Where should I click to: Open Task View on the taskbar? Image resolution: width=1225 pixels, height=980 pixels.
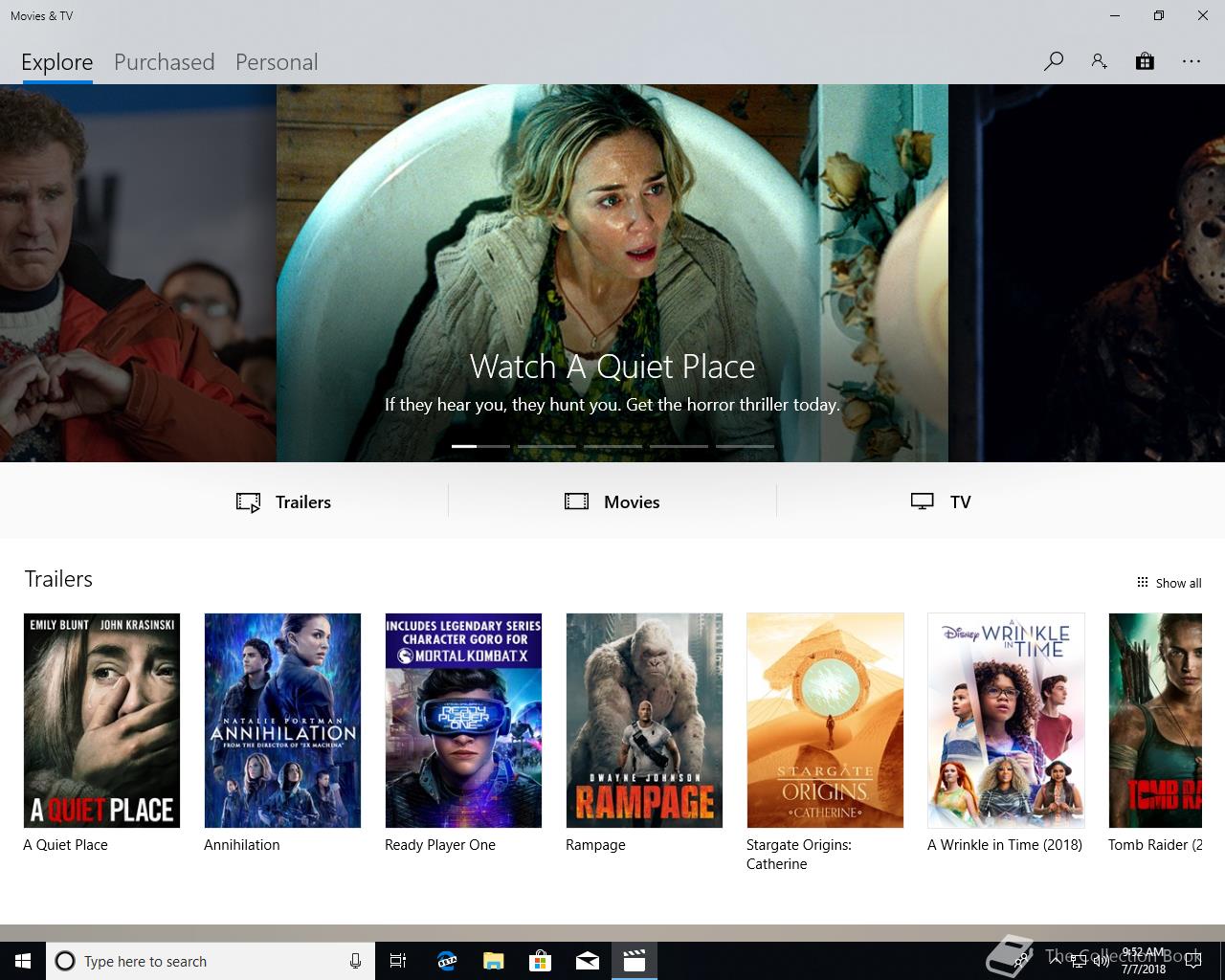[x=398, y=961]
